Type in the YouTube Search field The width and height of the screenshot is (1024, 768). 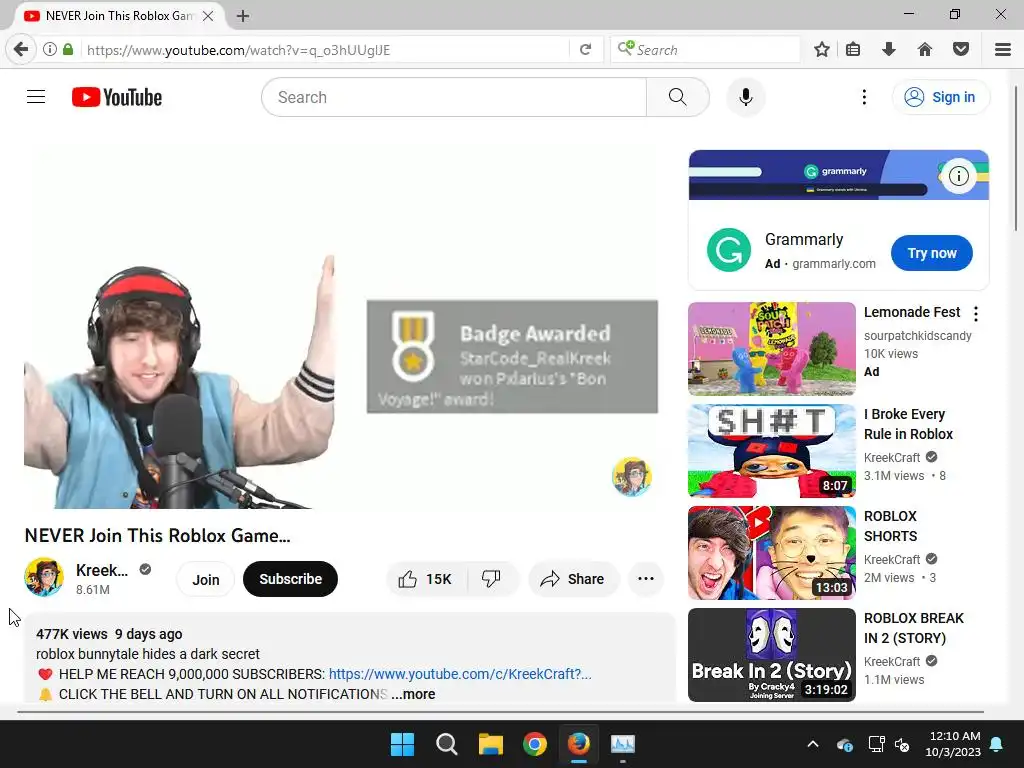pyautogui.click(x=454, y=97)
